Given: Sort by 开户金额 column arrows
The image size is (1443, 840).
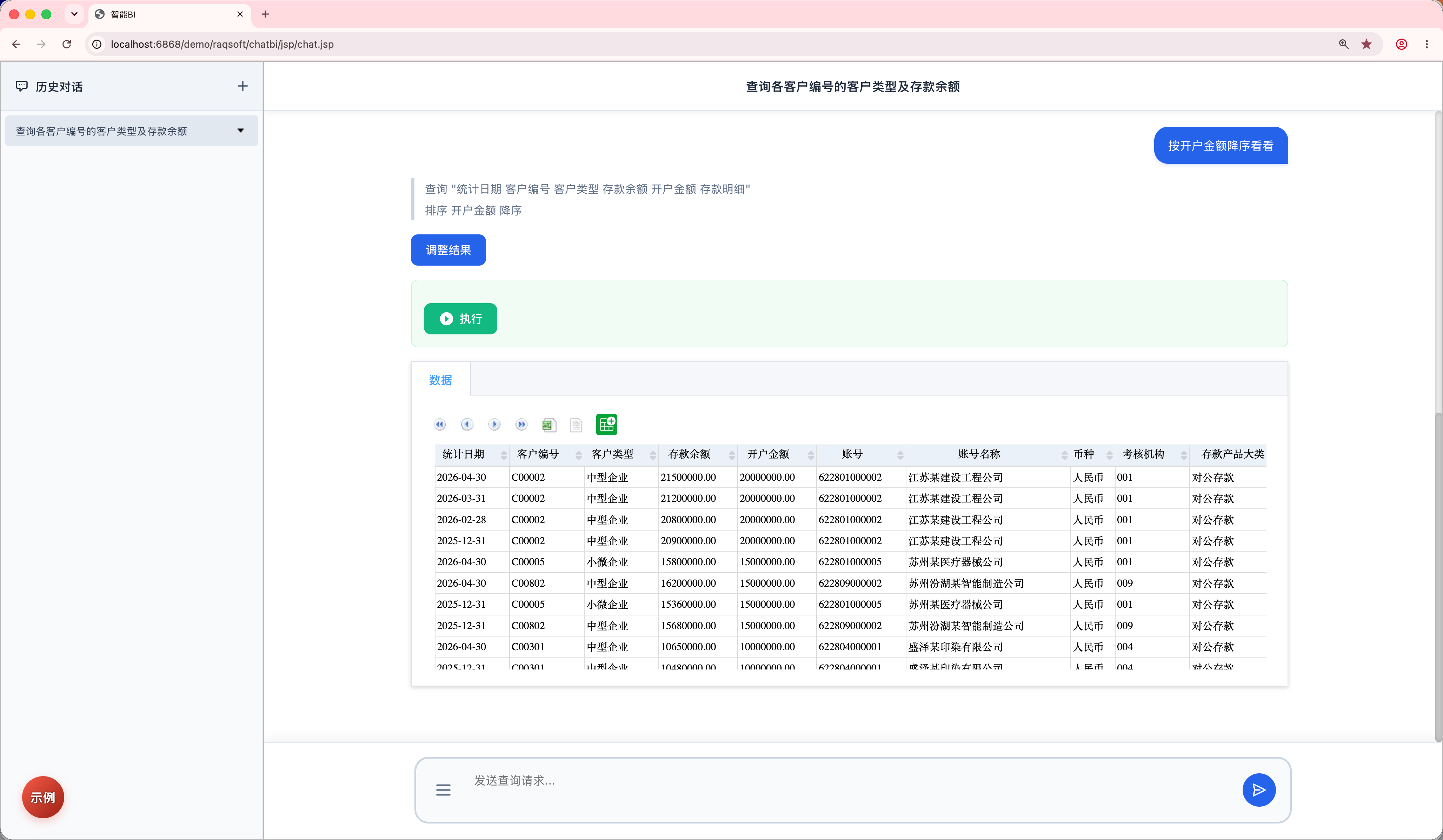Looking at the screenshot, I should (x=811, y=455).
